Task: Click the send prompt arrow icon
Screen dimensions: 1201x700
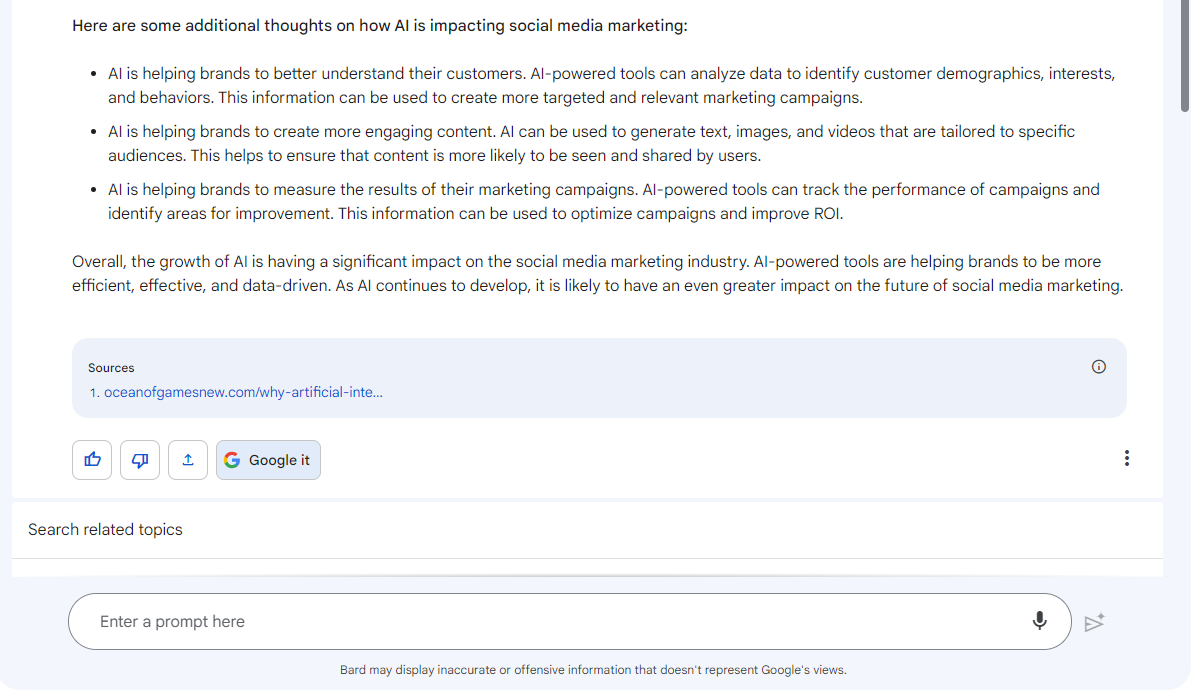Action: pyautogui.click(x=1094, y=622)
